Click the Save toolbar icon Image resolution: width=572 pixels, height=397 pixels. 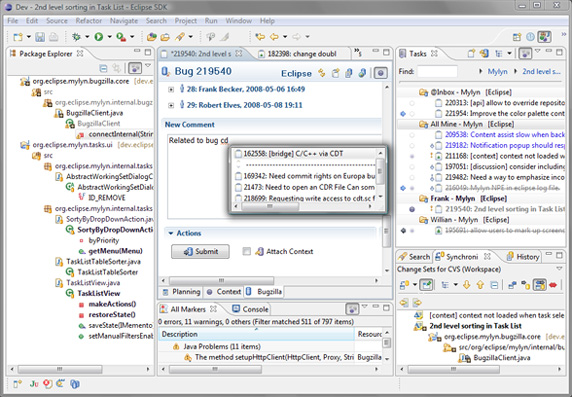tap(40, 36)
